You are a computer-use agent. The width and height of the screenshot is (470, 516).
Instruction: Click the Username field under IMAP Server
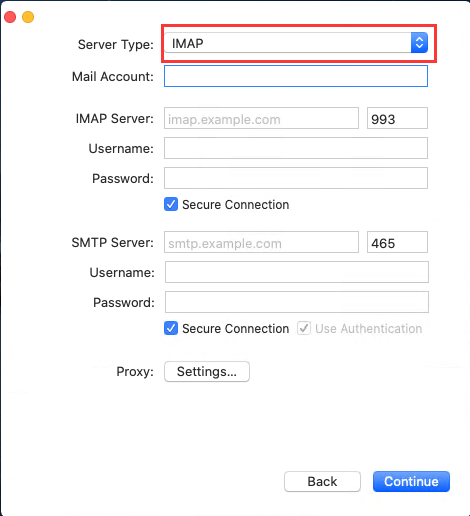(x=296, y=148)
